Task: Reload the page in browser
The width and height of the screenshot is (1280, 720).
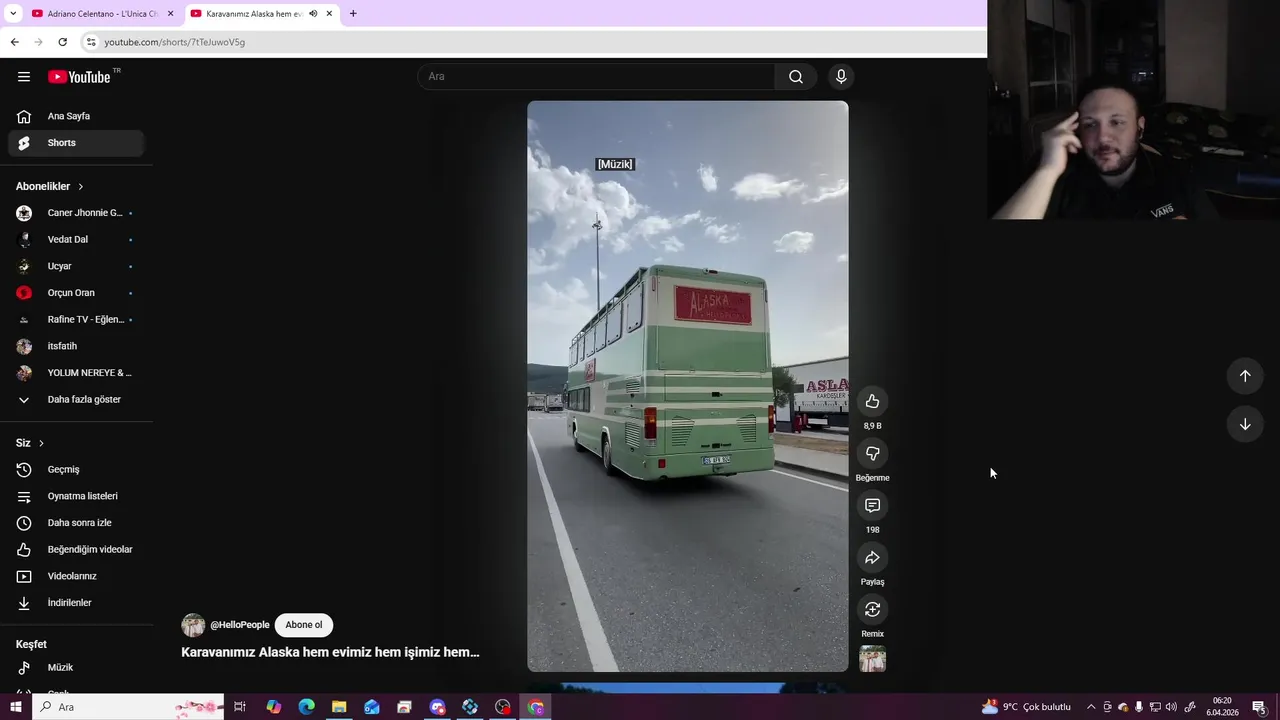Action: click(62, 42)
